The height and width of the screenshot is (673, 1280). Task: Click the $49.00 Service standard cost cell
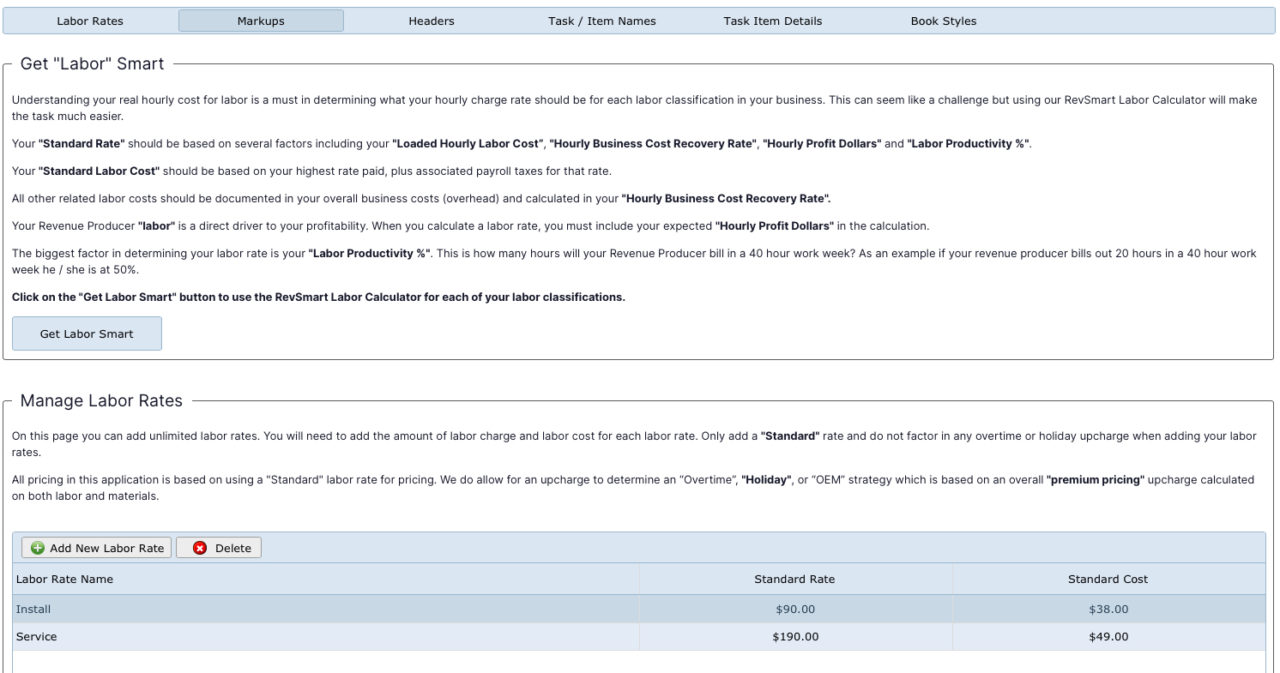tap(1108, 637)
